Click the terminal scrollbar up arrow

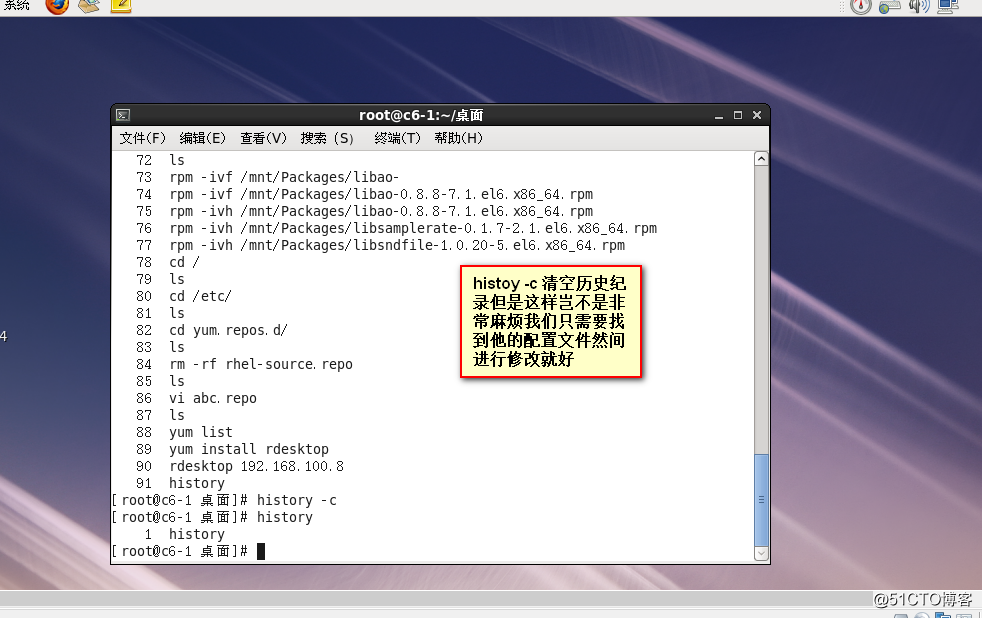pyautogui.click(x=761, y=158)
